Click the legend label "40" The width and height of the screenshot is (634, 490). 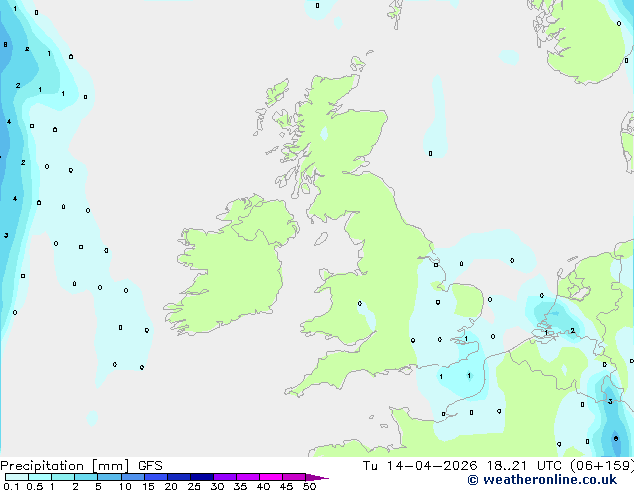point(263,486)
